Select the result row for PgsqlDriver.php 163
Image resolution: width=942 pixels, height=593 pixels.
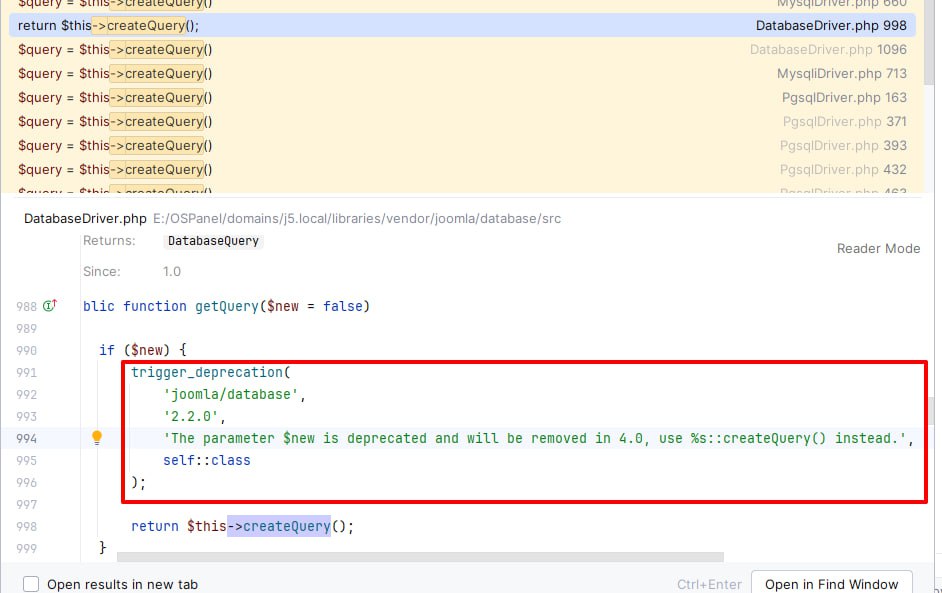tap(462, 97)
